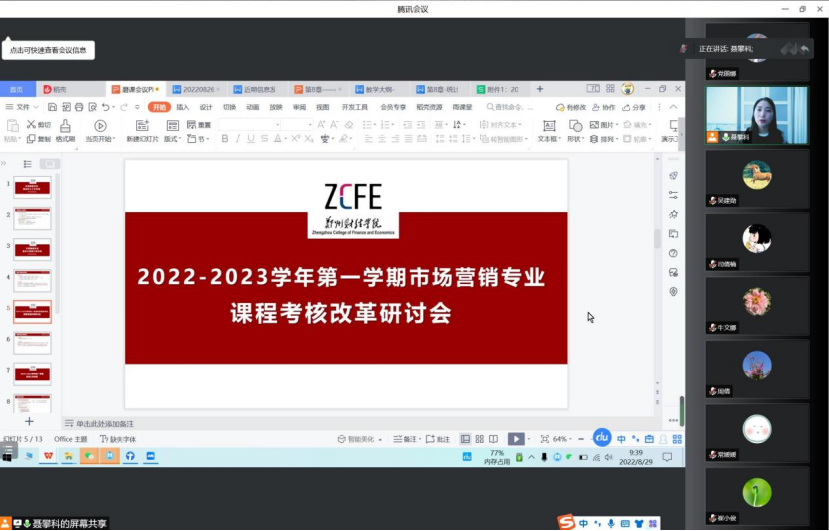The image size is (829, 531).
Task: Open the layout (版式) dropdown
Action: (x=172, y=139)
